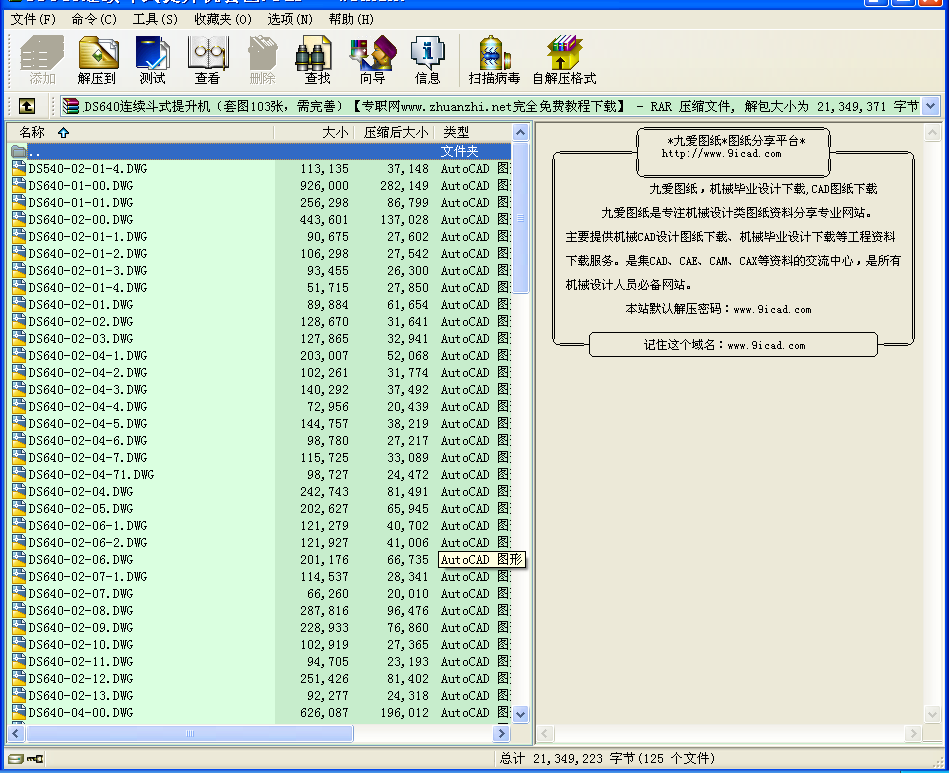949x773 pixels.
Task: Click file list vertical scrollbar thumb
Action: tap(520, 217)
